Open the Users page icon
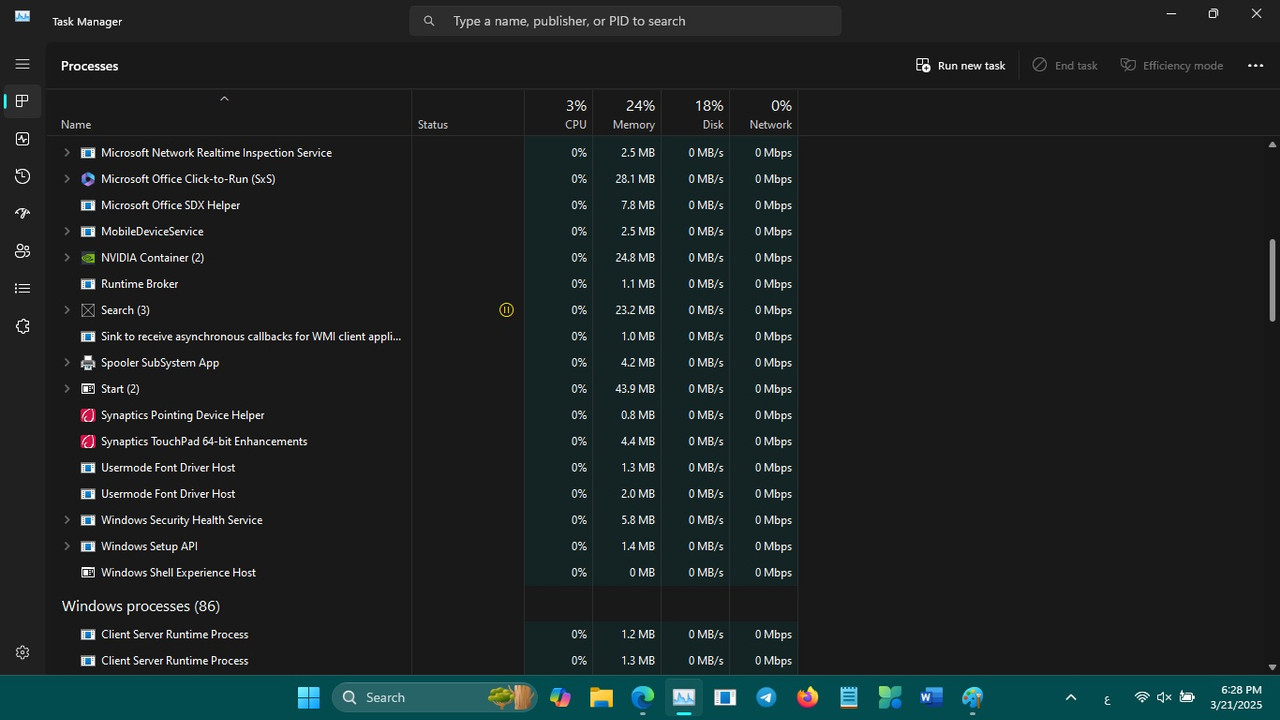 (22, 251)
